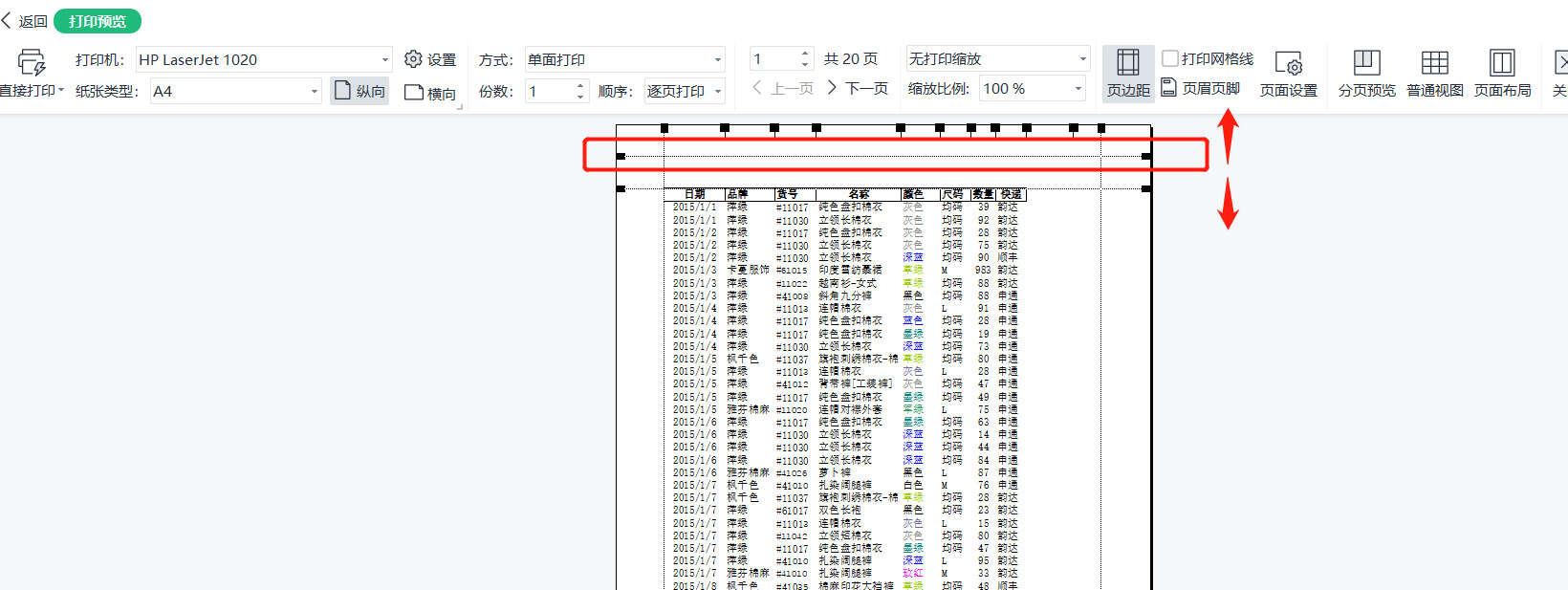The height and width of the screenshot is (590, 1568).
Task: Click the 名称 column header in the preview
Action: pyautogui.click(x=859, y=194)
